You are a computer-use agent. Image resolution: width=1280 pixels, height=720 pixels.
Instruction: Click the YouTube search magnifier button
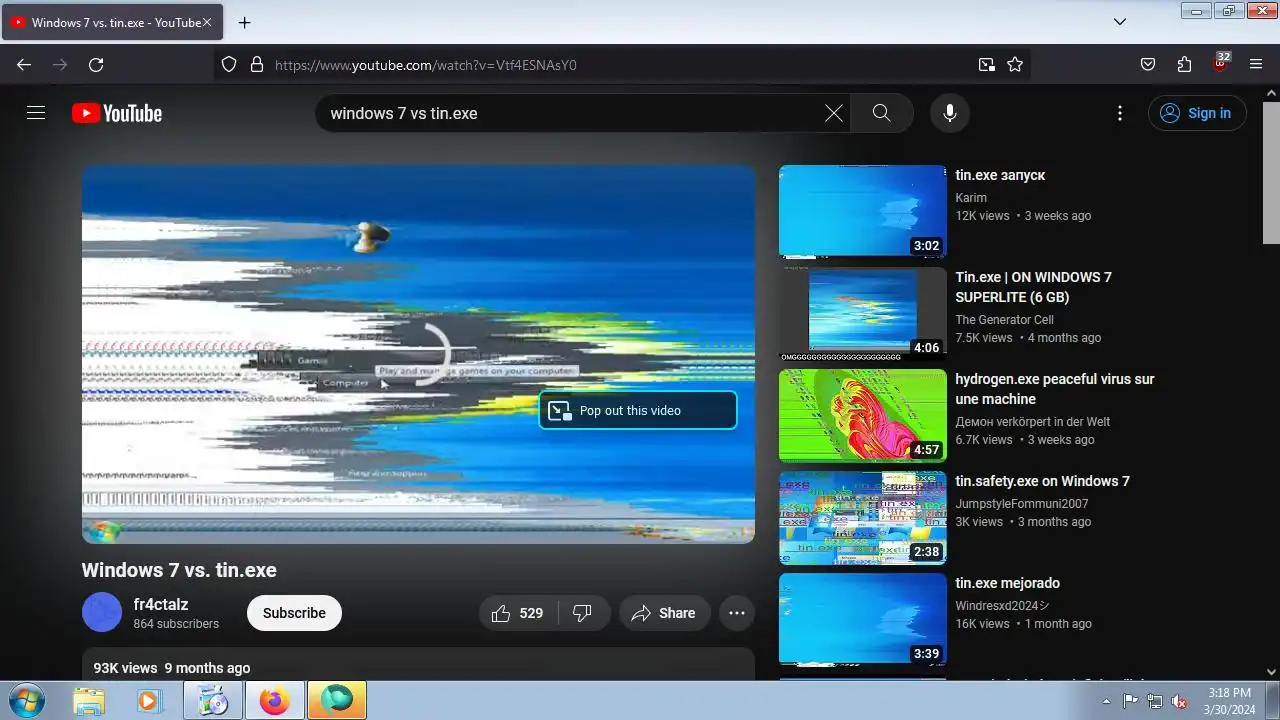click(x=881, y=113)
